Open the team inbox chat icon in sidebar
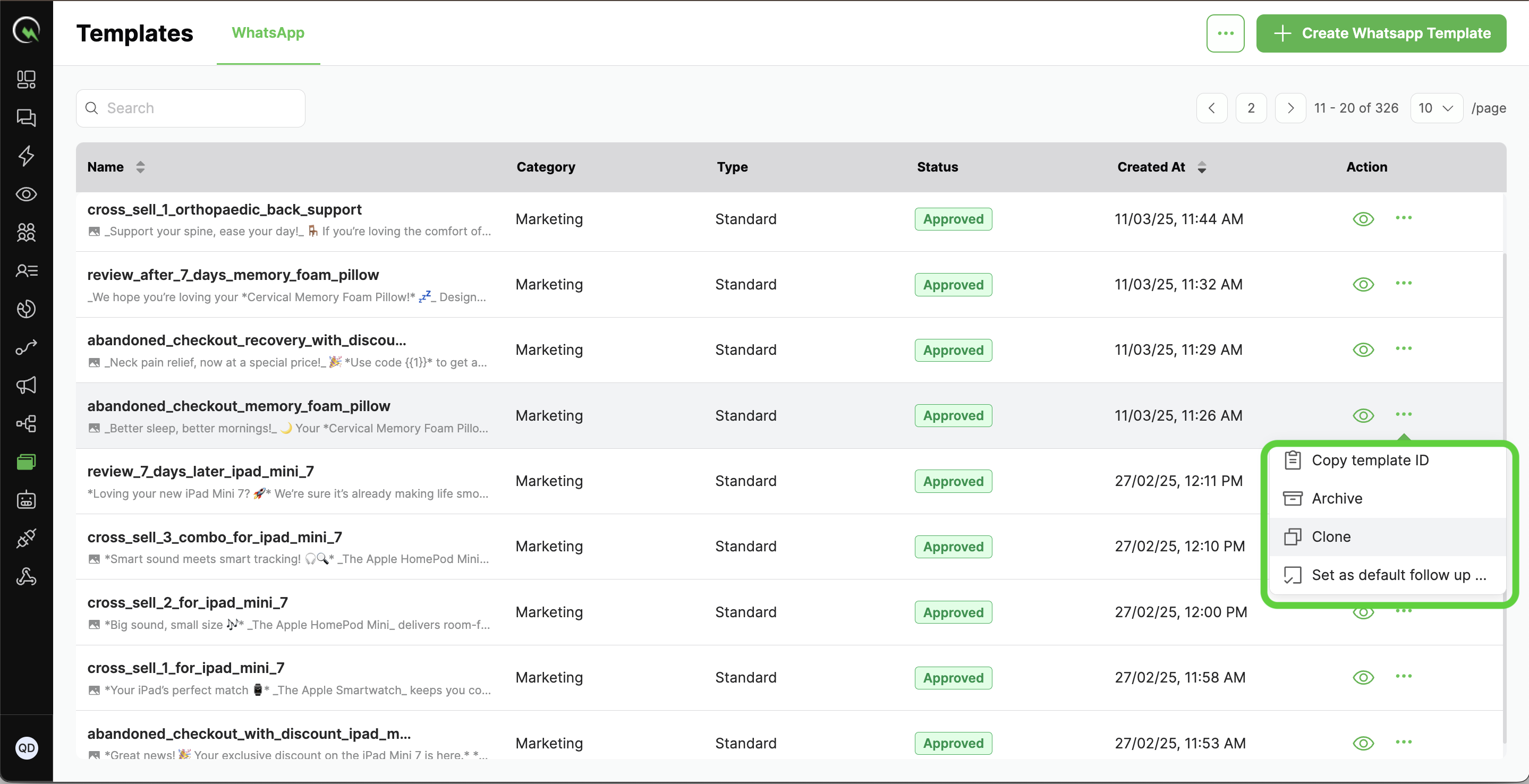The height and width of the screenshot is (784, 1529). [x=26, y=117]
